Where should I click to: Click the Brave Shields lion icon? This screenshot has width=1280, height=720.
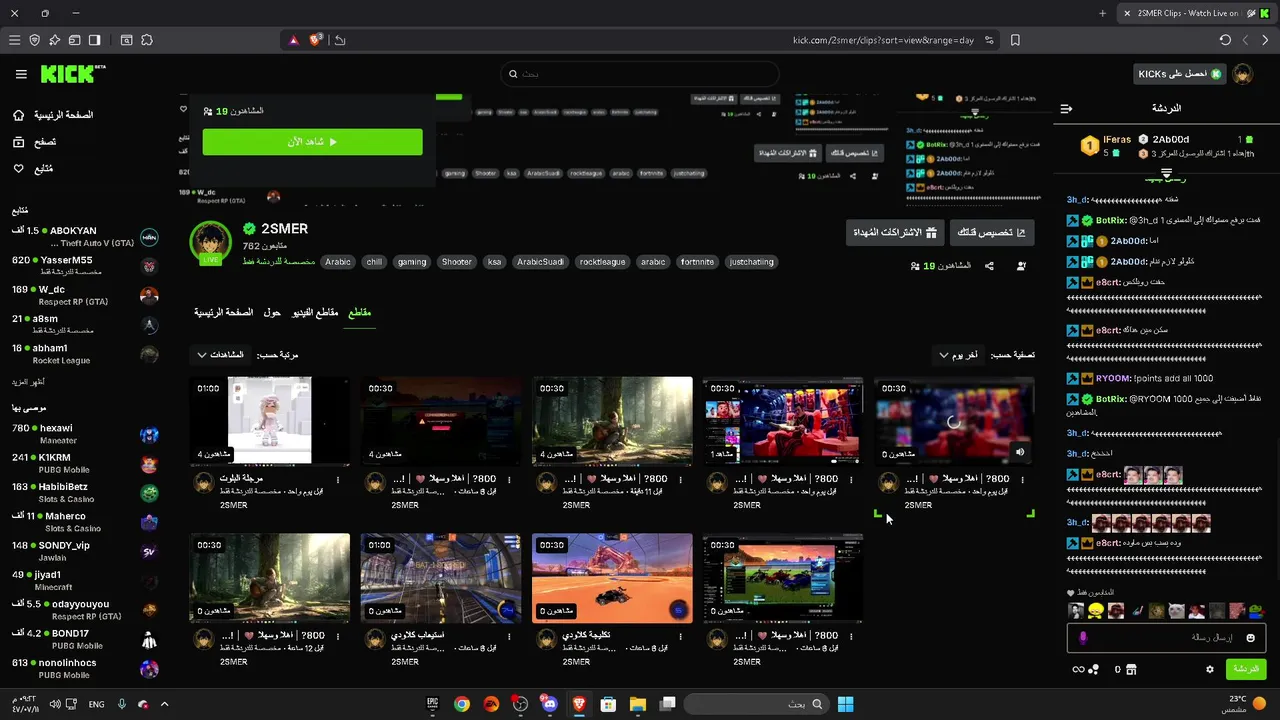(x=316, y=40)
